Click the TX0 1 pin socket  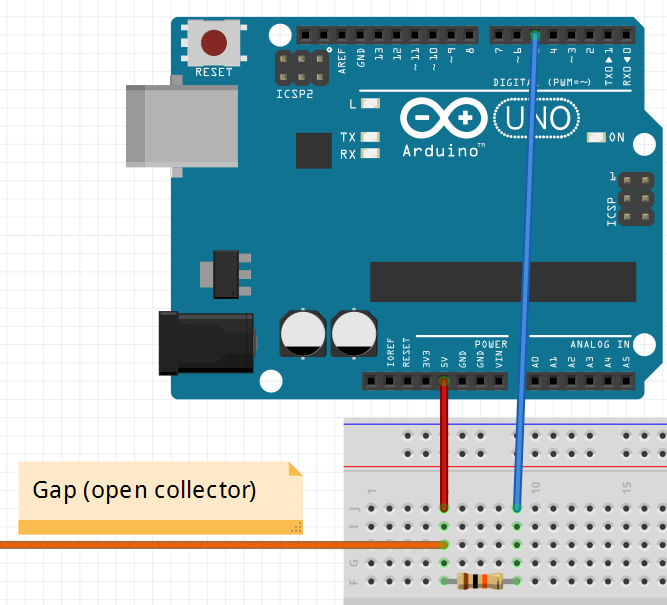pyautogui.click(x=608, y=34)
